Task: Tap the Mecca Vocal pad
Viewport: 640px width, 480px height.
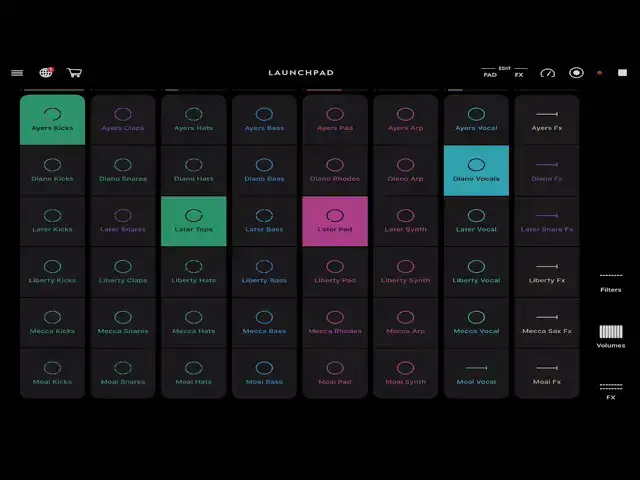Action: (x=476, y=323)
